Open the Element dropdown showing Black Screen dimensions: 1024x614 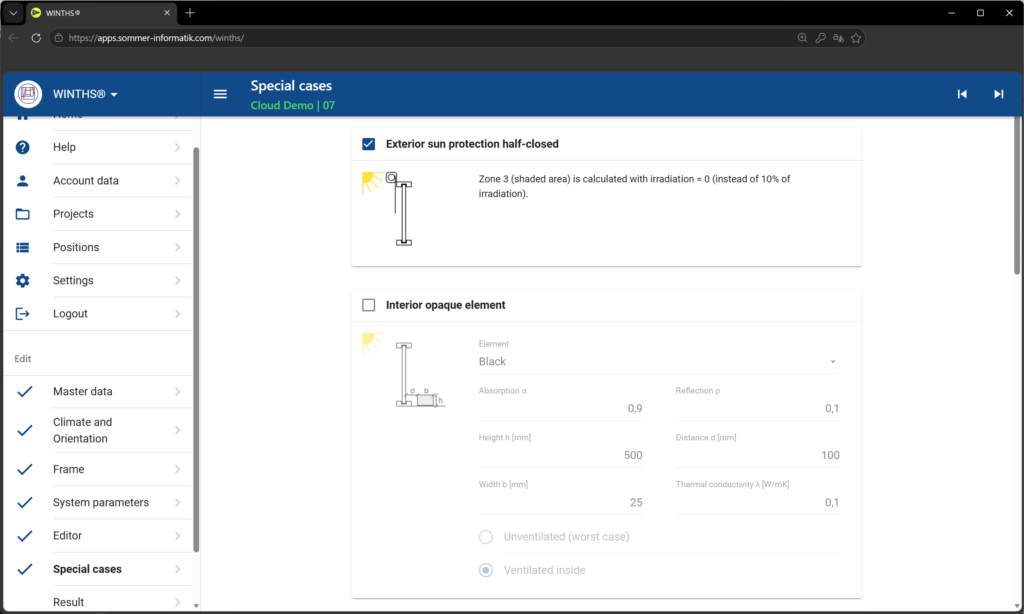pyautogui.click(x=658, y=361)
